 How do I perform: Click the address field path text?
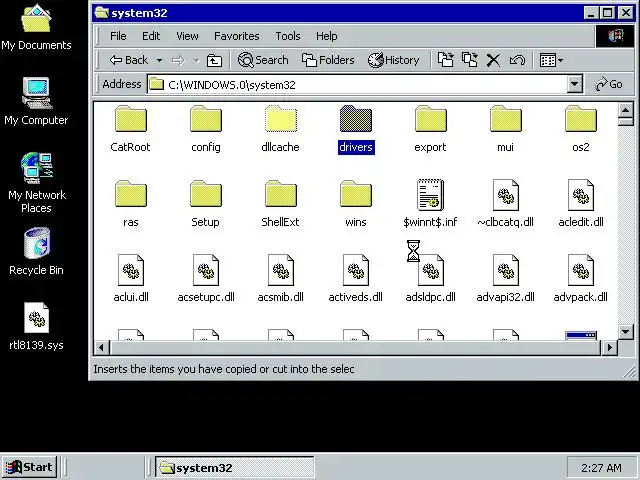tap(232, 85)
